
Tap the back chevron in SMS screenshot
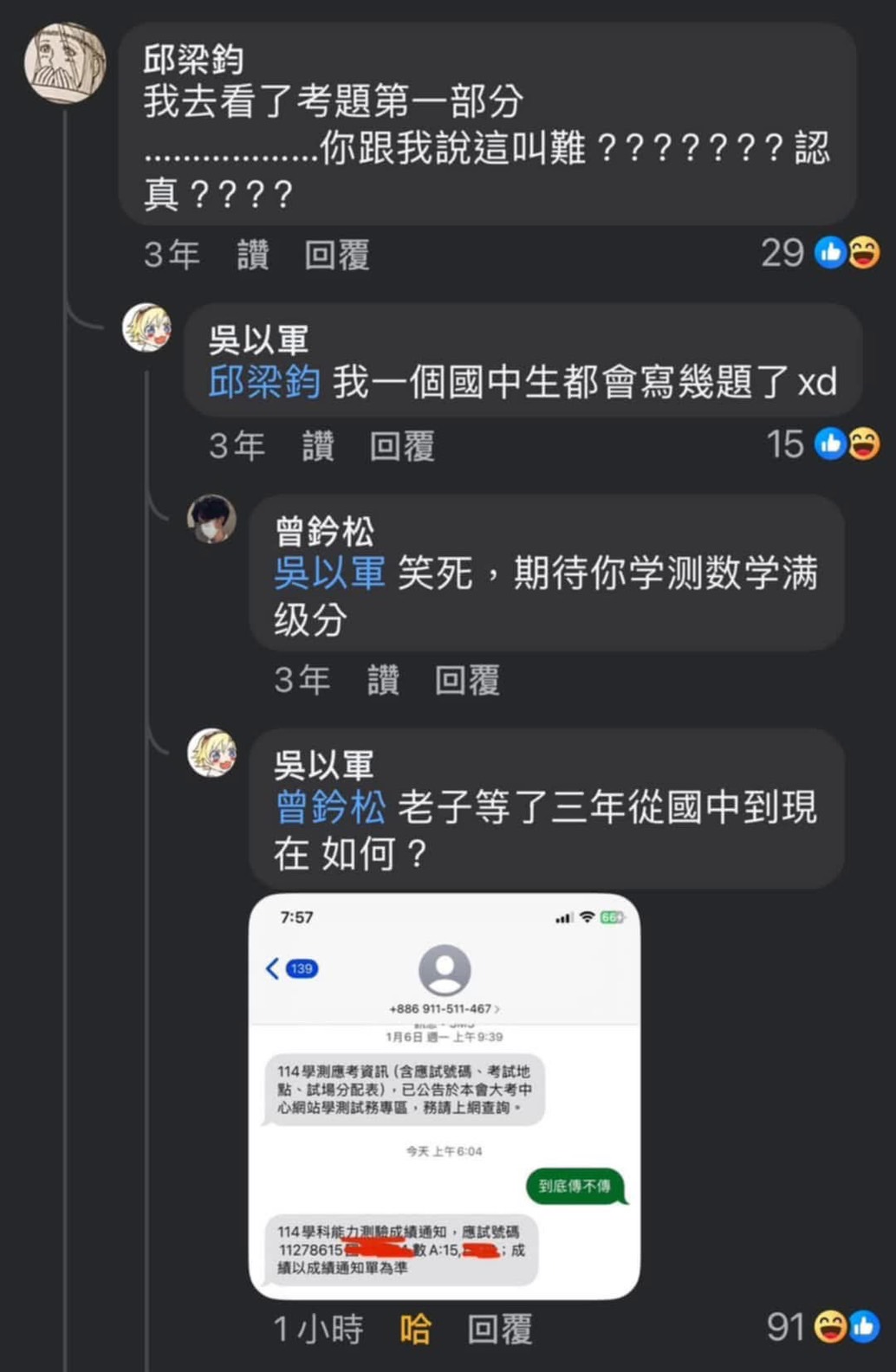pyautogui.click(x=272, y=968)
